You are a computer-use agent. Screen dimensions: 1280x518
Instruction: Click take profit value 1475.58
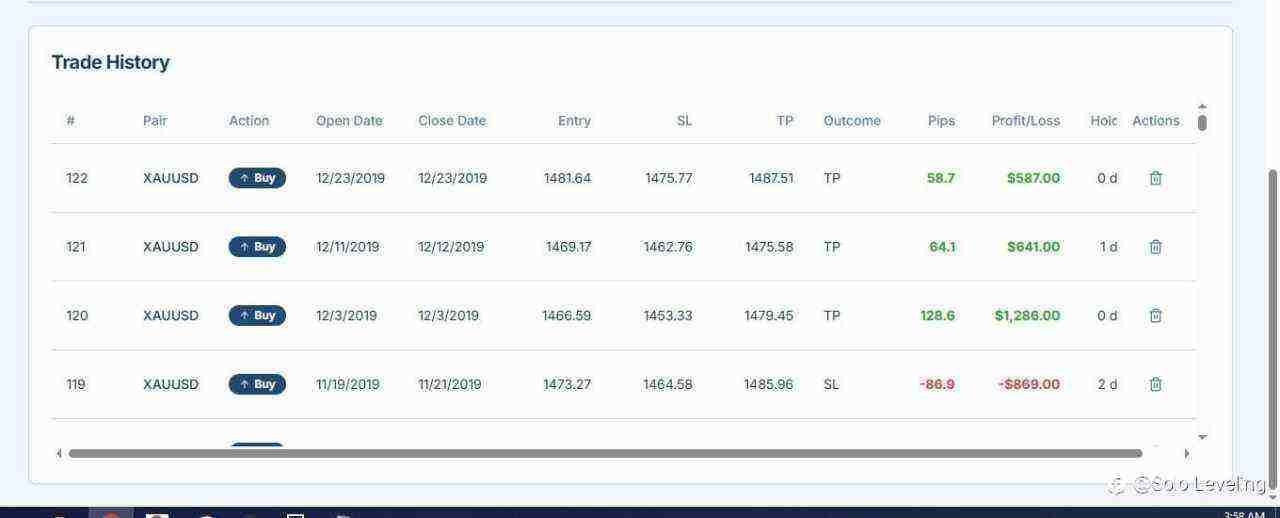click(769, 247)
